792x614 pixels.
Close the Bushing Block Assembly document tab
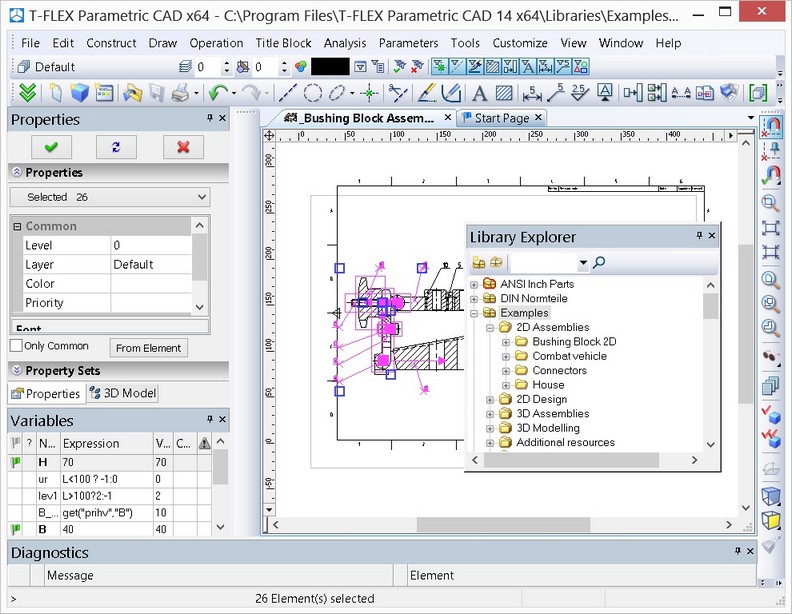pos(448,118)
